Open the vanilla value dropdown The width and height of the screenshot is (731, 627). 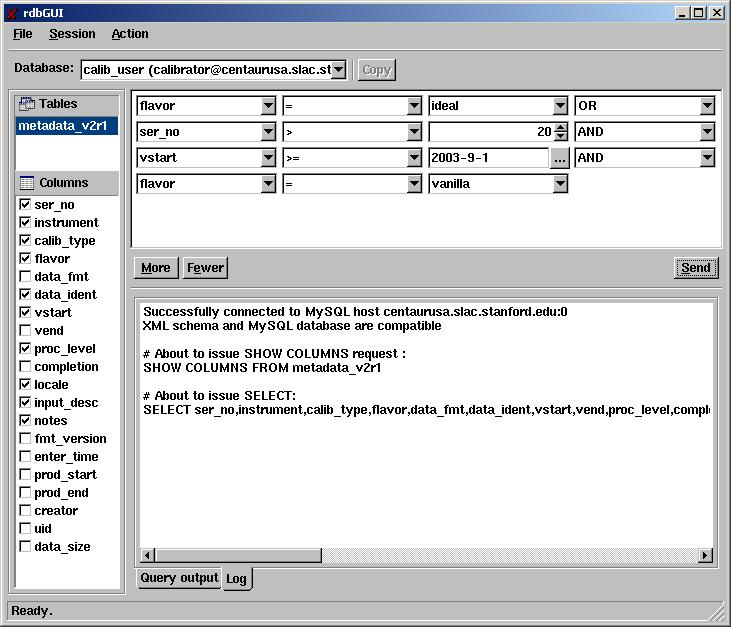[x=560, y=184]
